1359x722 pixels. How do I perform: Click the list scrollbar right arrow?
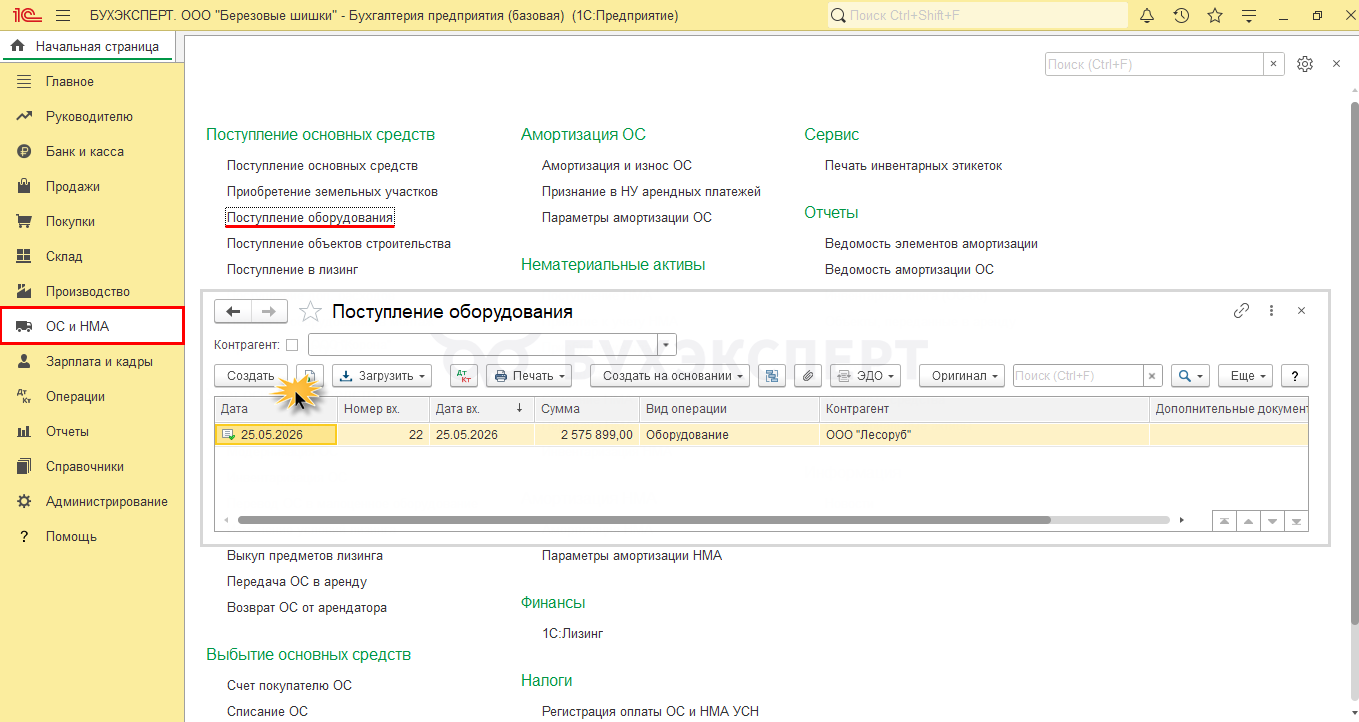click(x=1181, y=520)
